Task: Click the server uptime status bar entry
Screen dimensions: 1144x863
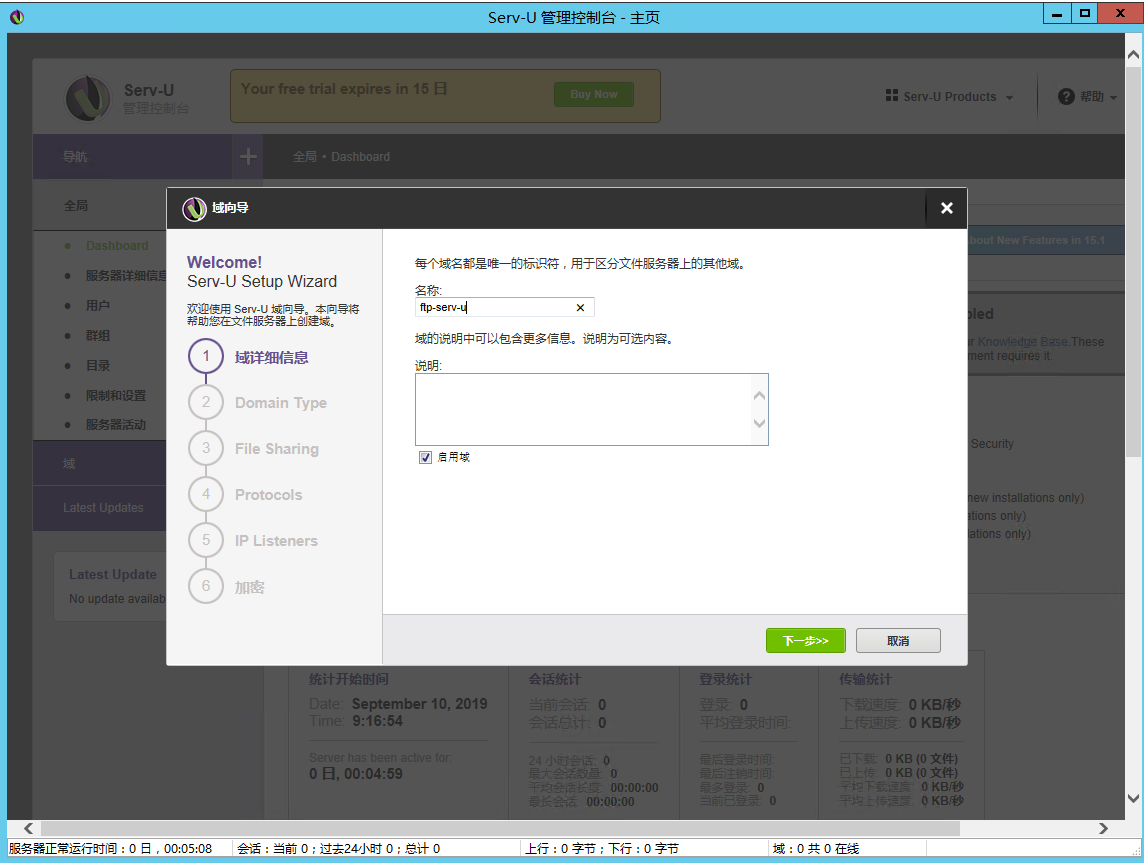Action: point(111,848)
